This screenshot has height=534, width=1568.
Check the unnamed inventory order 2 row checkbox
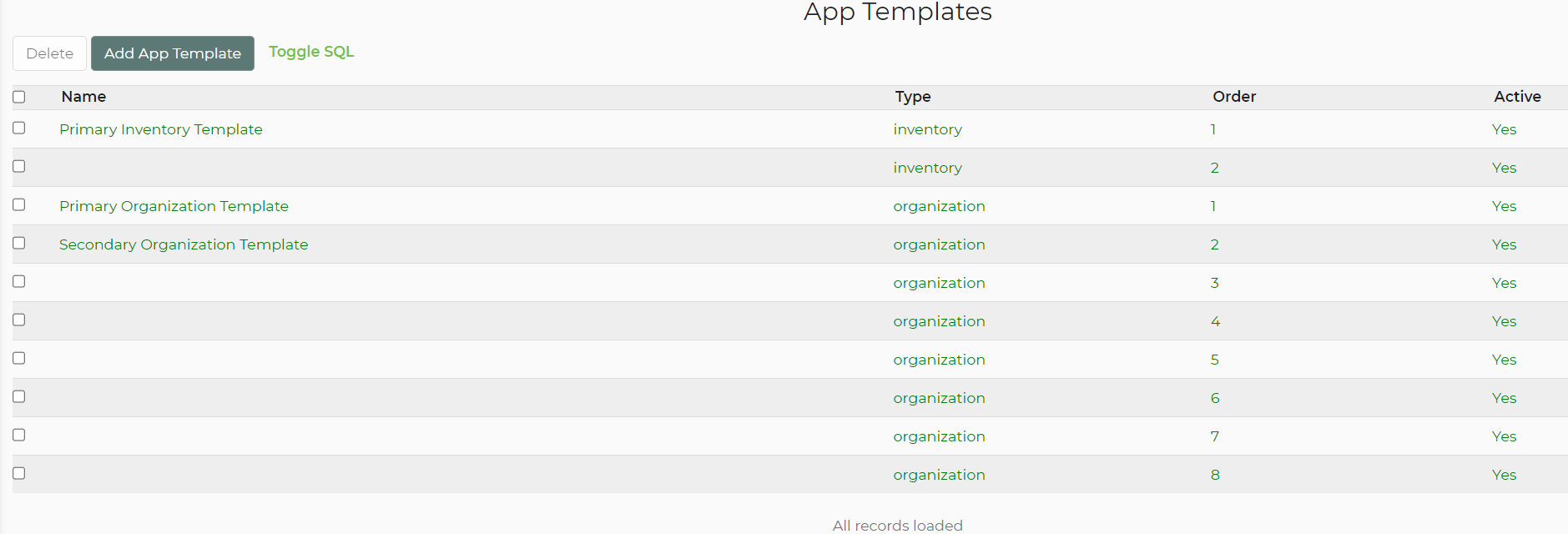(x=19, y=166)
